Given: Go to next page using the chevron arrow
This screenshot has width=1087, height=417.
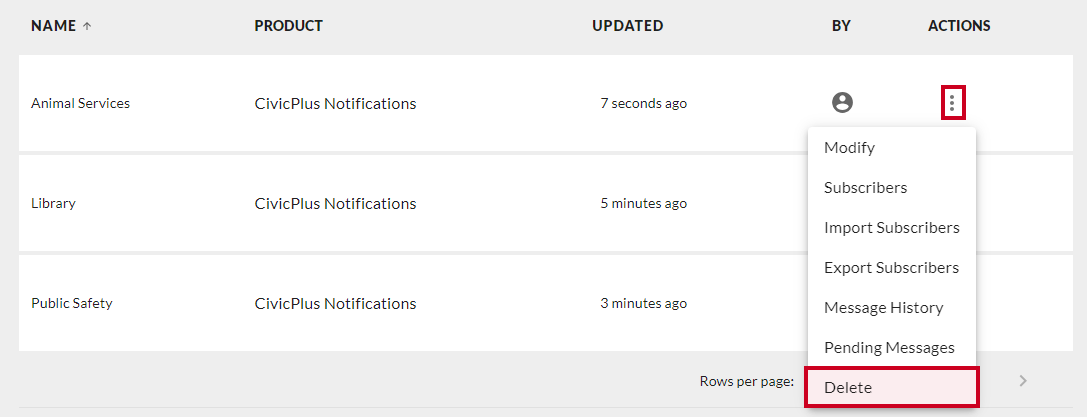Looking at the screenshot, I should click(x=1023, y=380).
